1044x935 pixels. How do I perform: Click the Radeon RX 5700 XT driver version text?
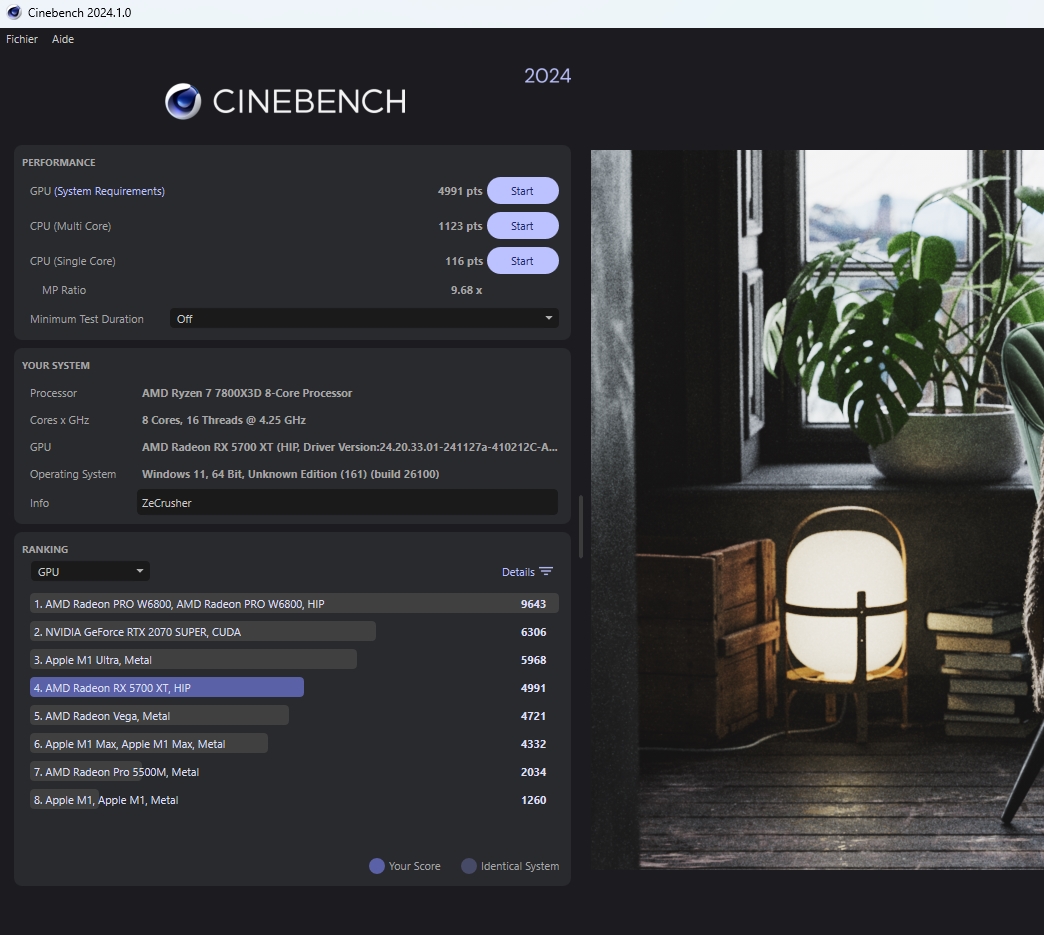tap(350, 447)
